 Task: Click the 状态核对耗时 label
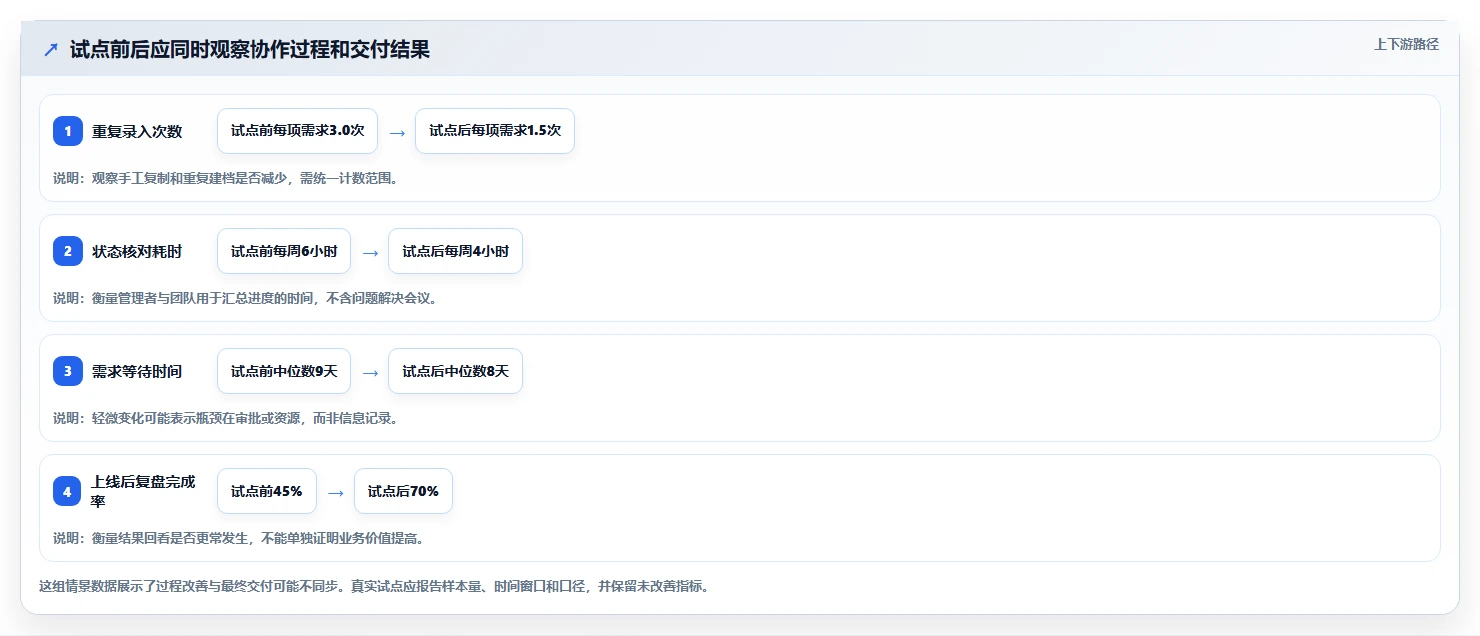point(137,251)
